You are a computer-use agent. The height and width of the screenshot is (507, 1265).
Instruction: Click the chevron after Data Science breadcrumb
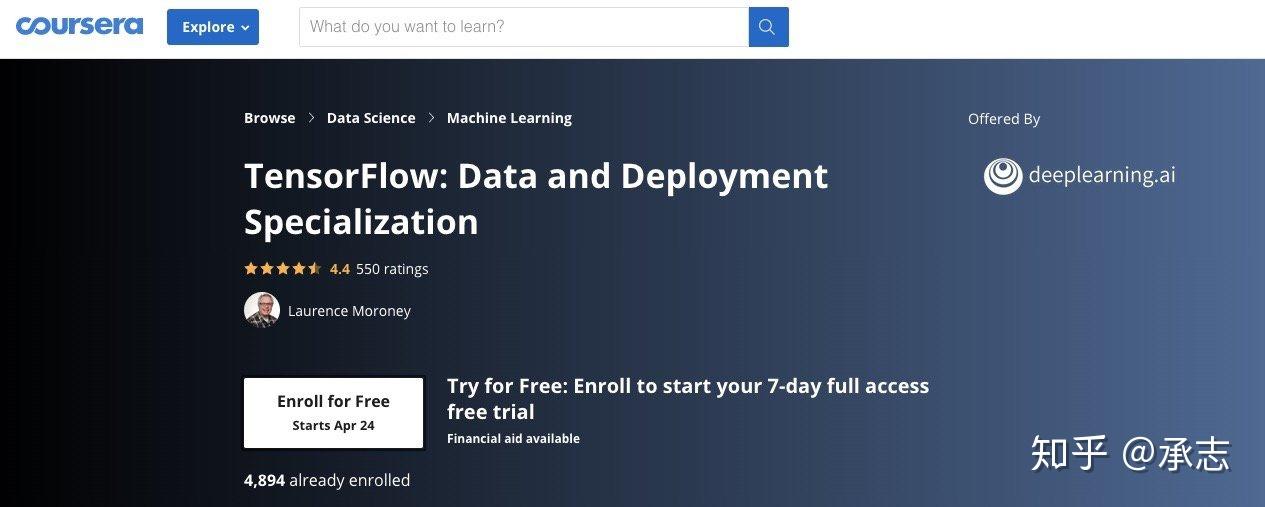[431, 118]
